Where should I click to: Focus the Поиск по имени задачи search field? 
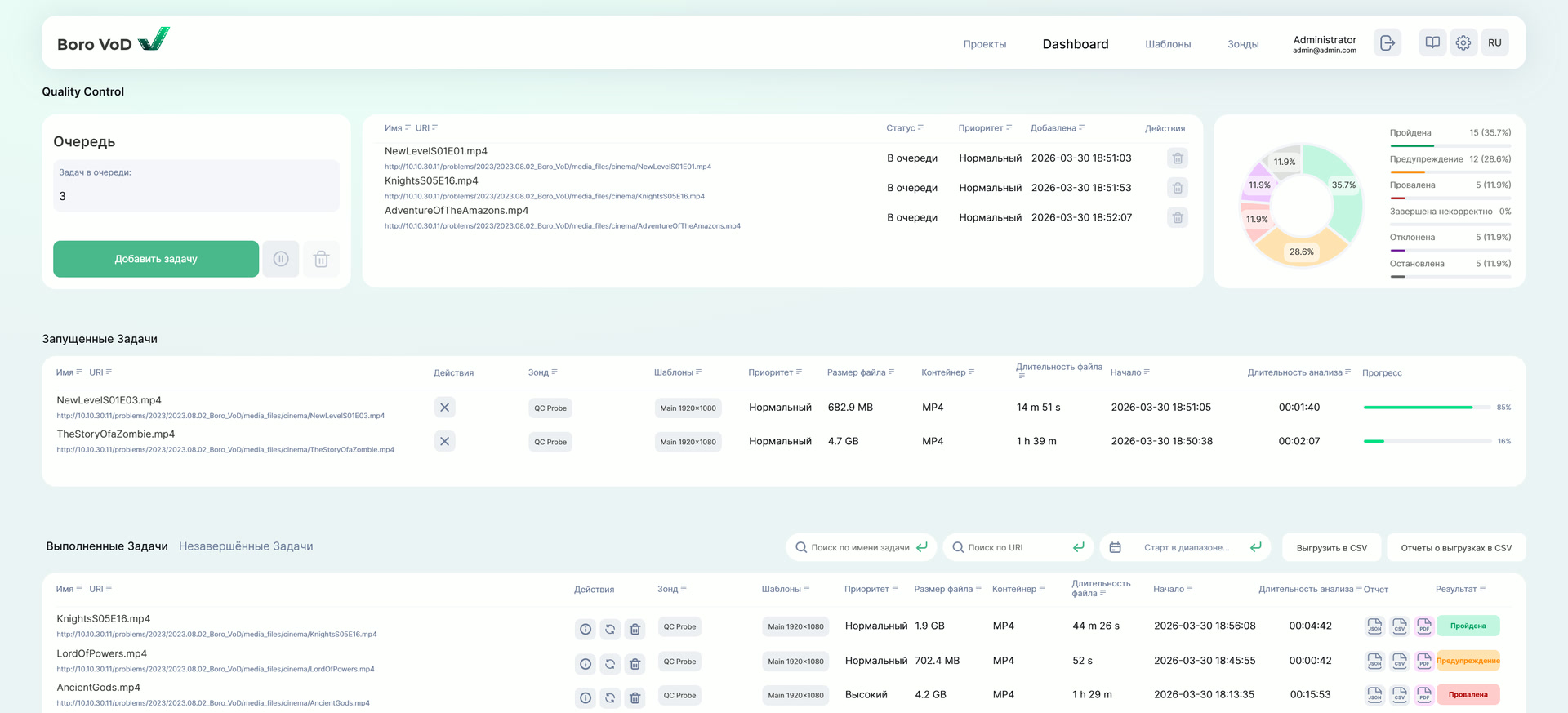click(859, 548)
